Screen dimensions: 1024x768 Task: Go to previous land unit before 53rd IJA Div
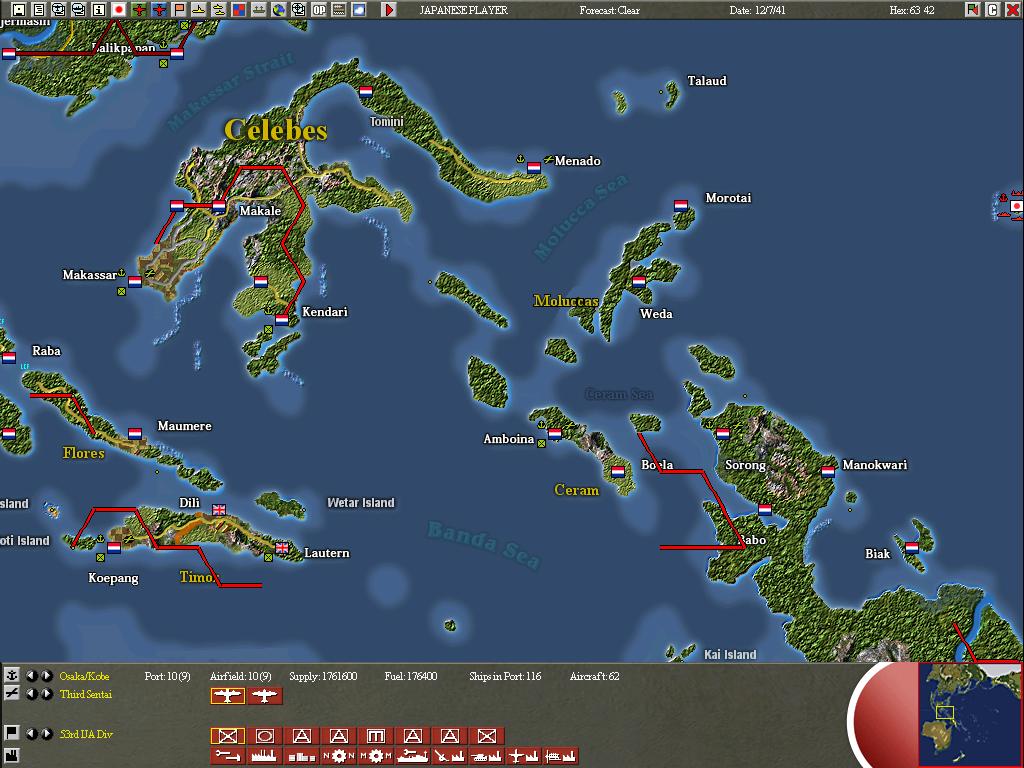[31, 733]
